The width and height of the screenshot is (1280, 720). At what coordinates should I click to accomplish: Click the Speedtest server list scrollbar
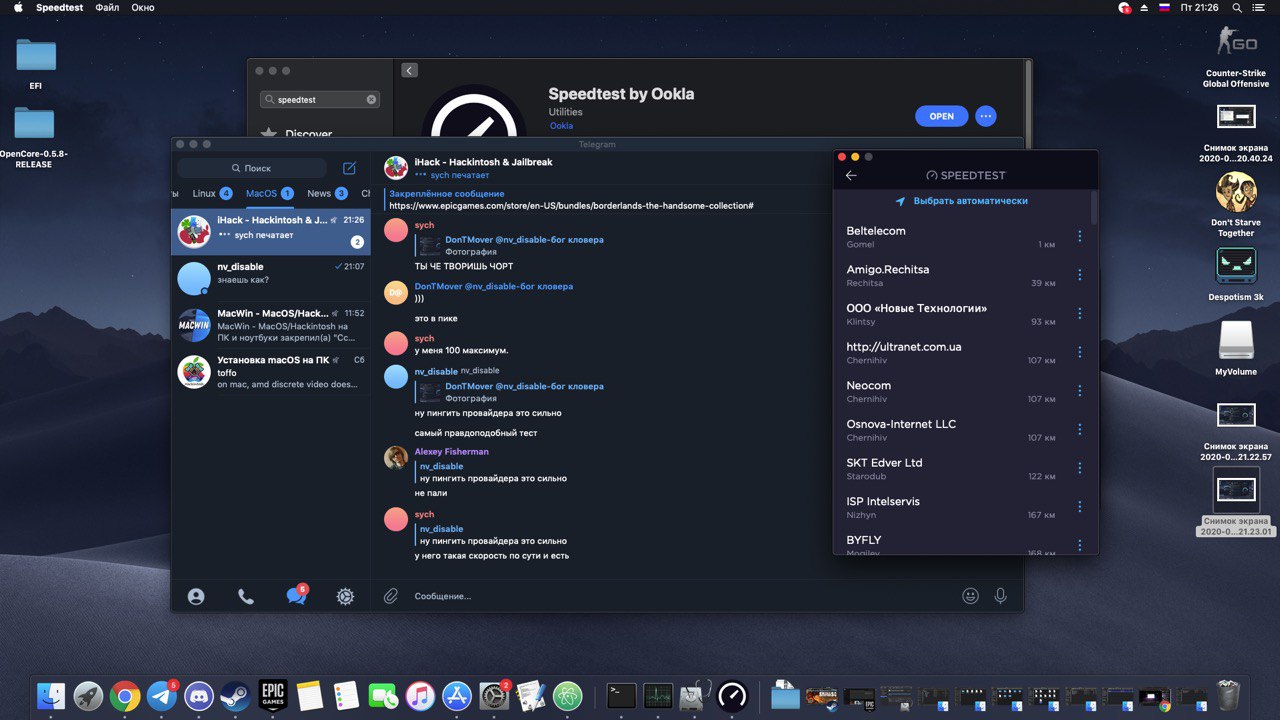pos(1094,210)
